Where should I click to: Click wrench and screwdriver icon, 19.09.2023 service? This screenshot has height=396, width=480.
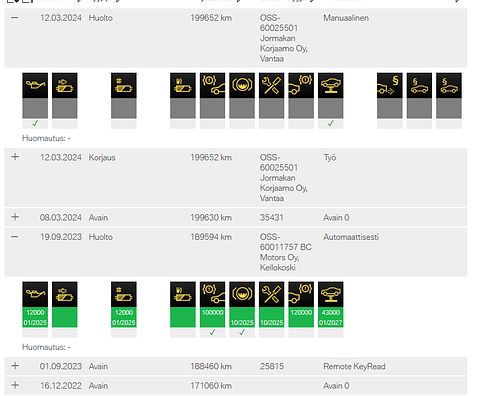click(271, 294)
